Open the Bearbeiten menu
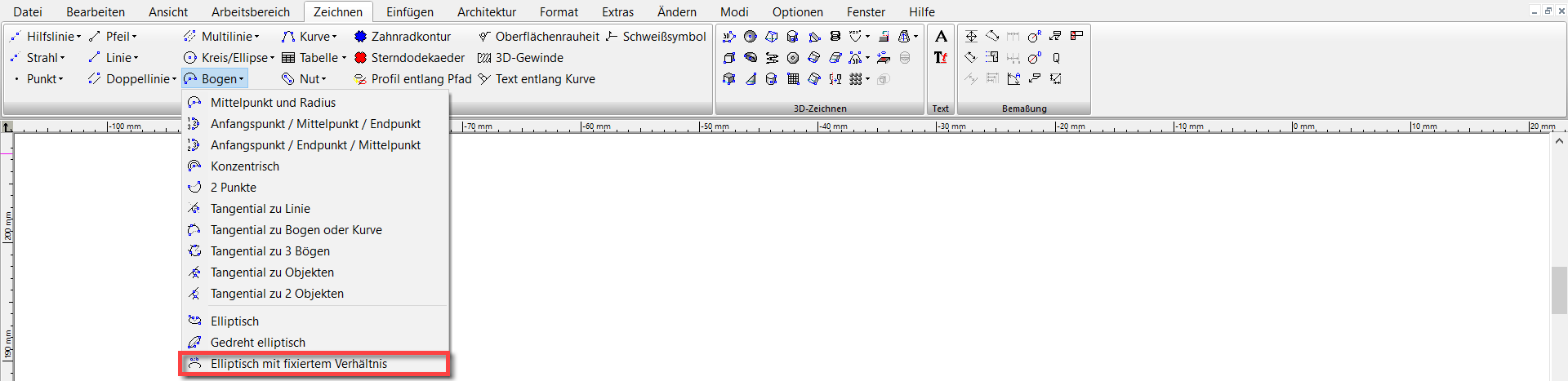1568x381 pixels. [96, 12]
